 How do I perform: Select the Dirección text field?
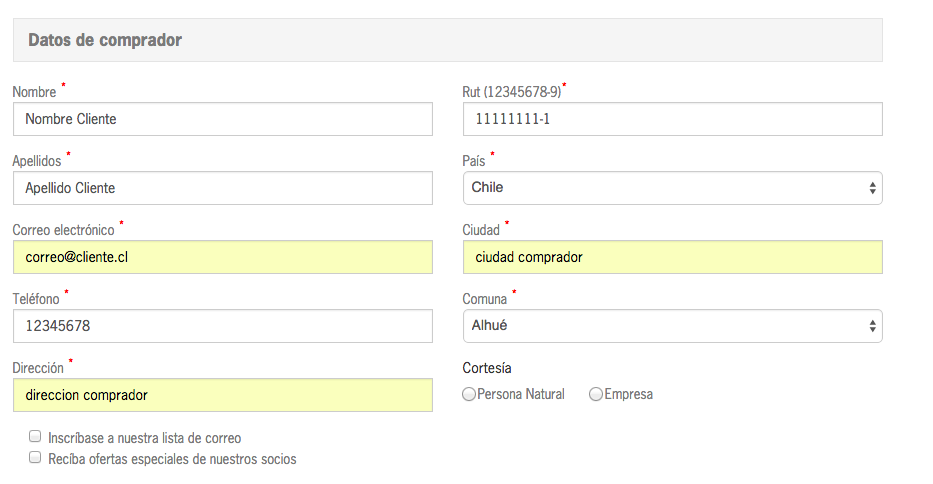[222, 395]
